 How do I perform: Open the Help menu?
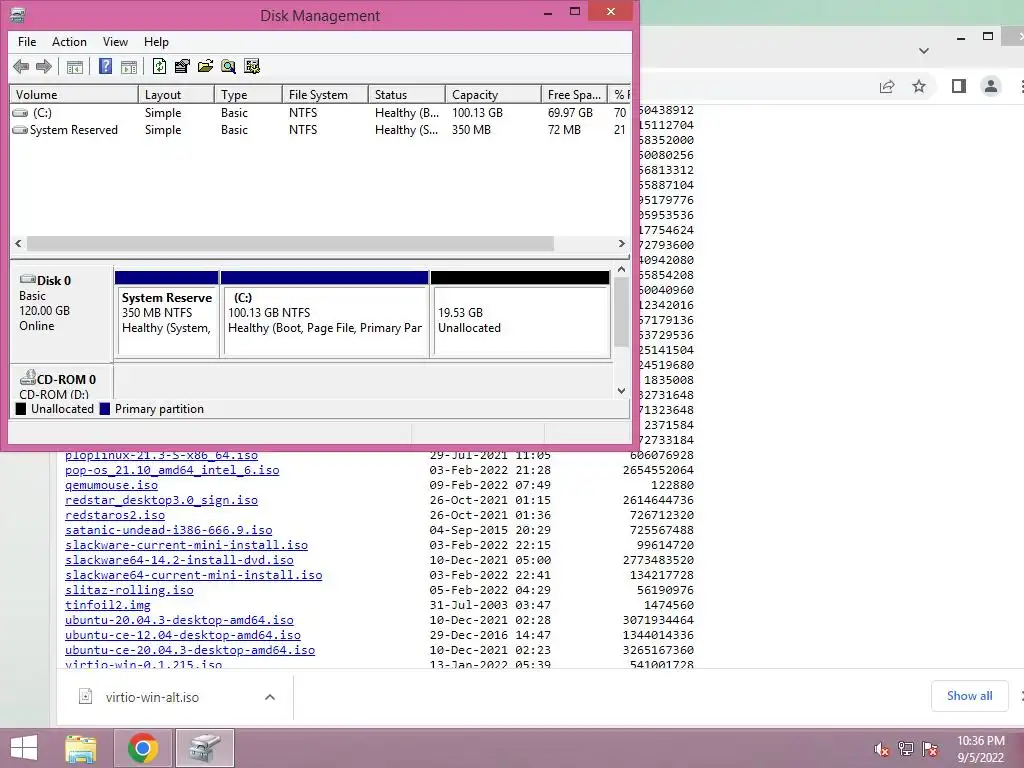click(156, 42)
